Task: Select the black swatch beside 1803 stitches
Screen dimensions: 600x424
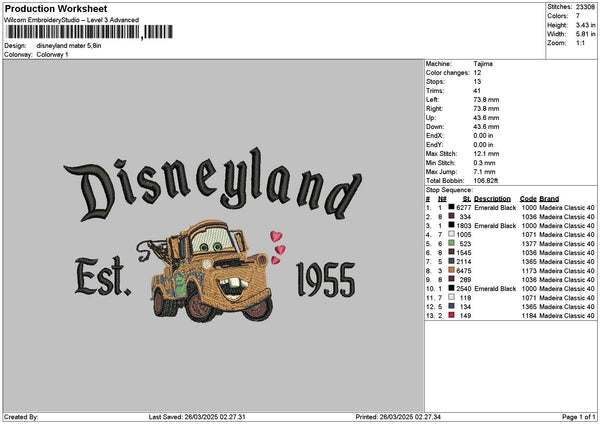Action: (452, 225)
